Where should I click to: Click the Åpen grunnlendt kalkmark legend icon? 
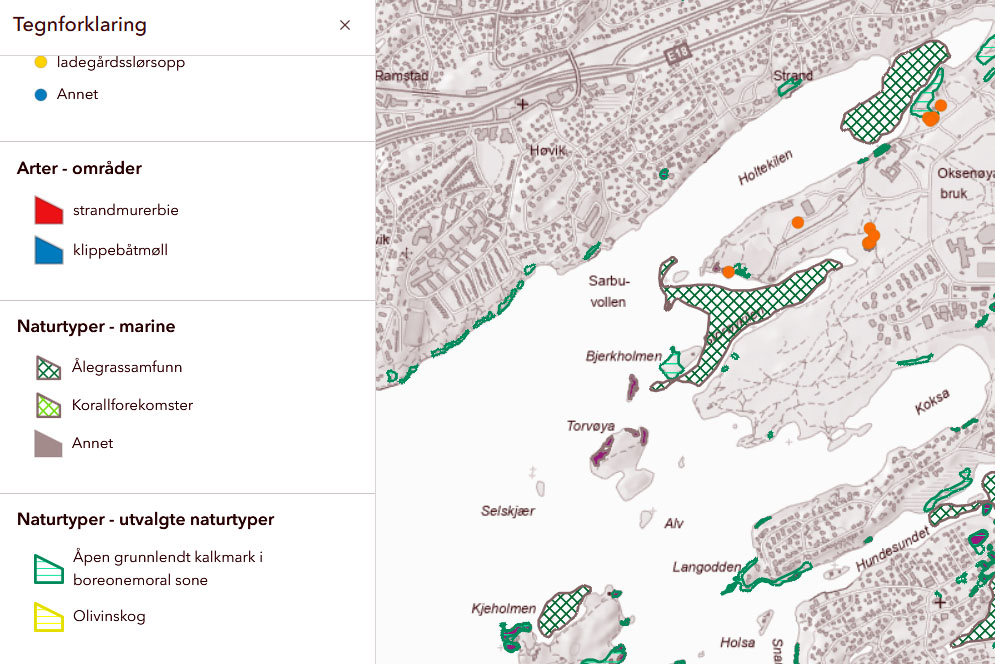point(49,569)
